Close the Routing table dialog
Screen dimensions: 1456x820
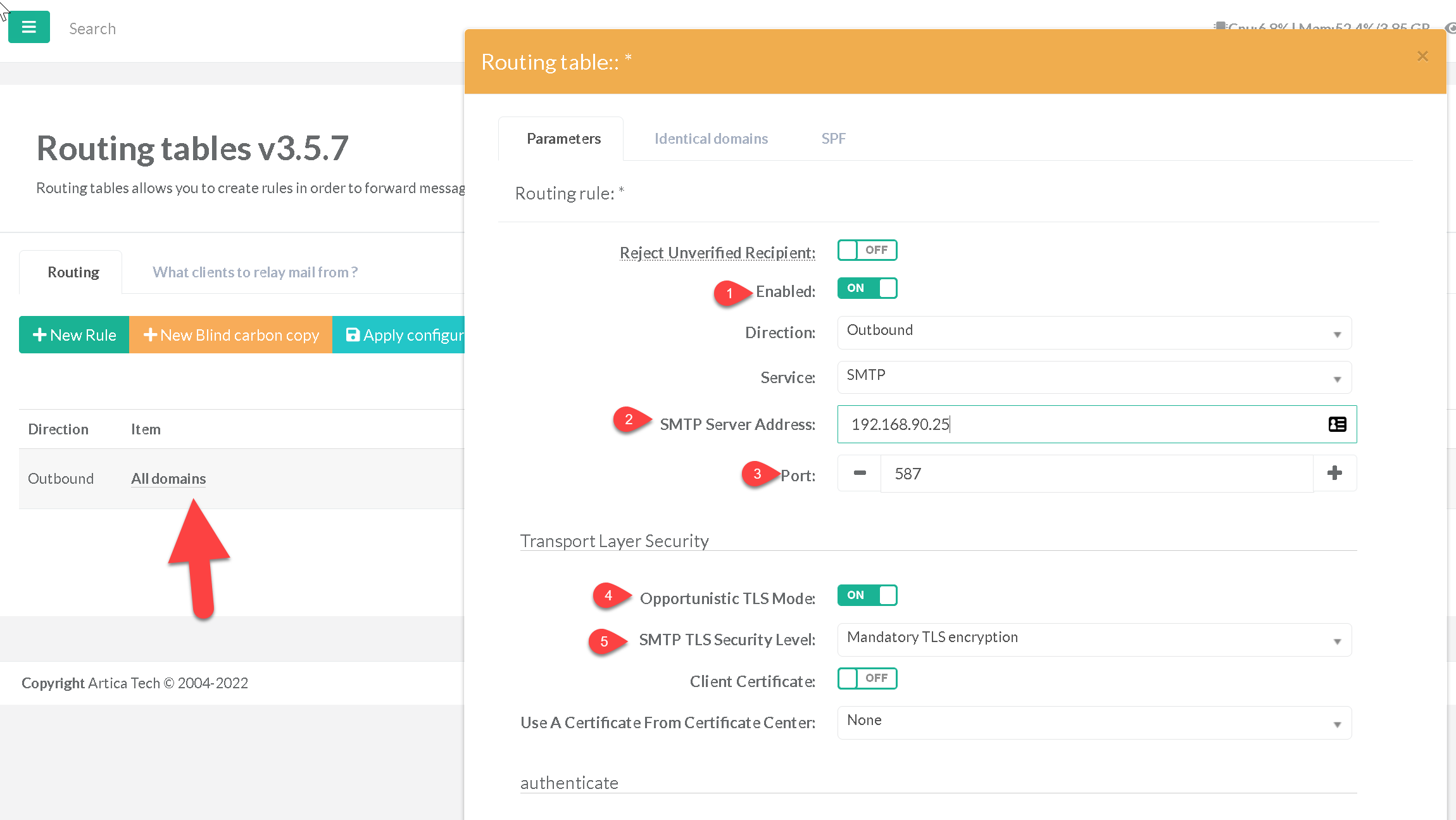[x=1422, y=56]
